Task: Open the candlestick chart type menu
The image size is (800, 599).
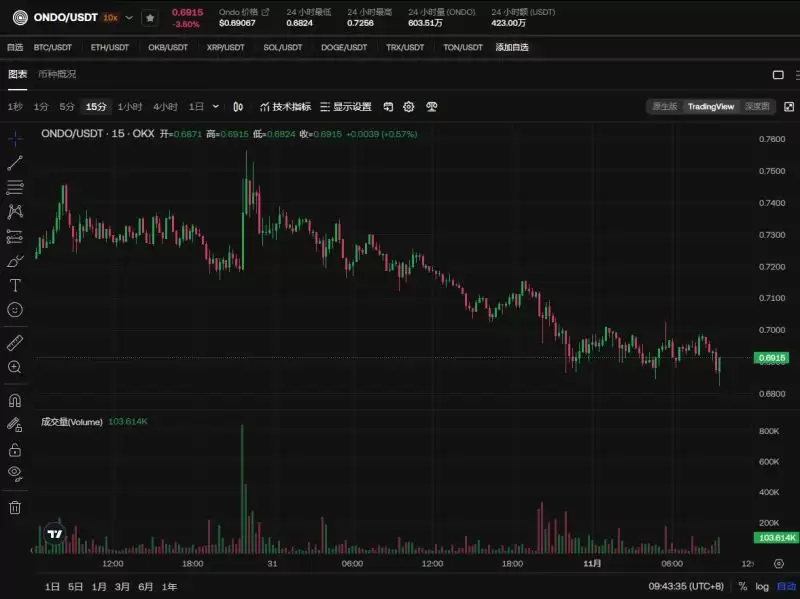Action: (x=238, y=107)
